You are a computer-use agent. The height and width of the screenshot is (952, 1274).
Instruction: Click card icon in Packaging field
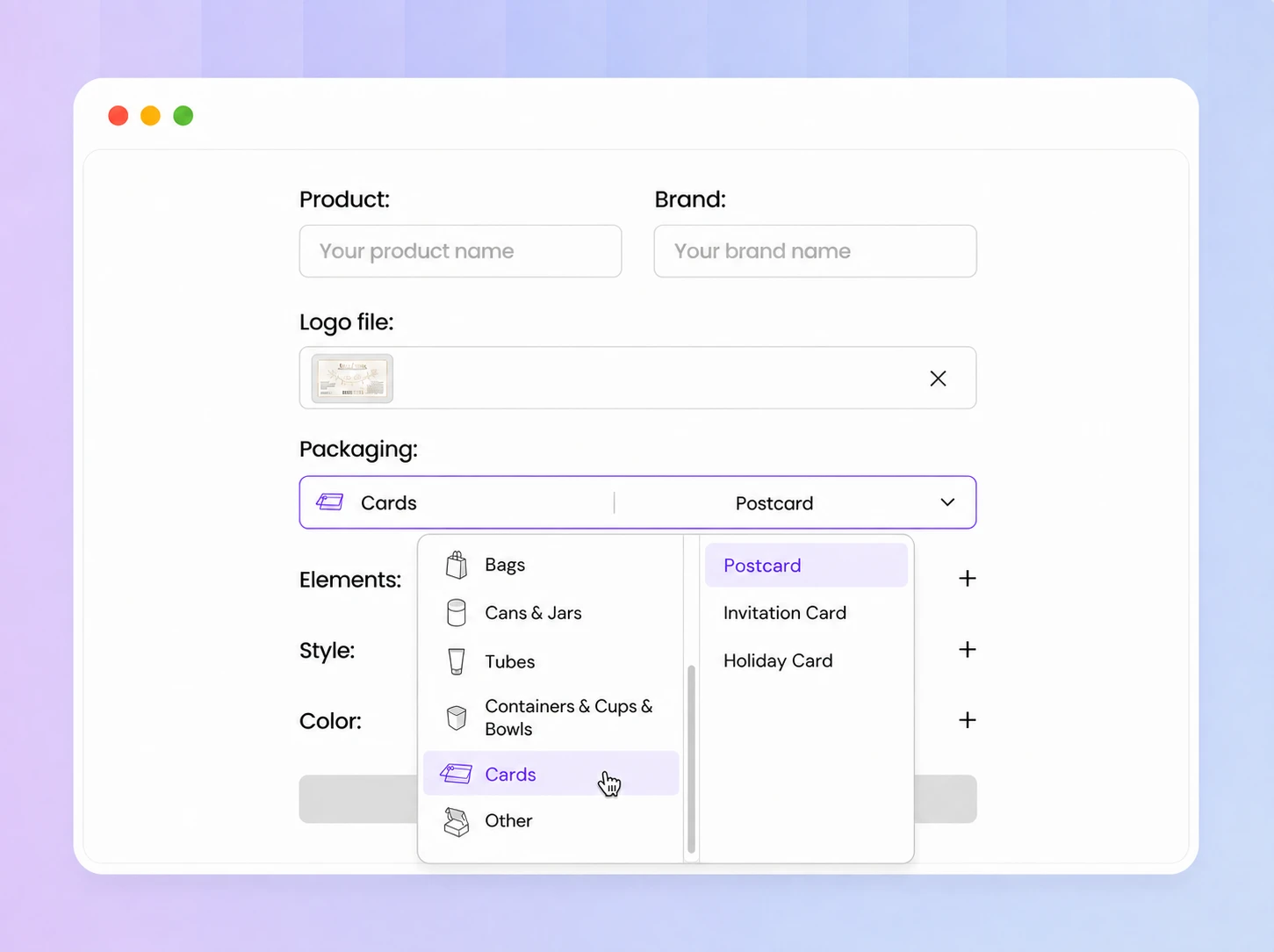[330, 502]
